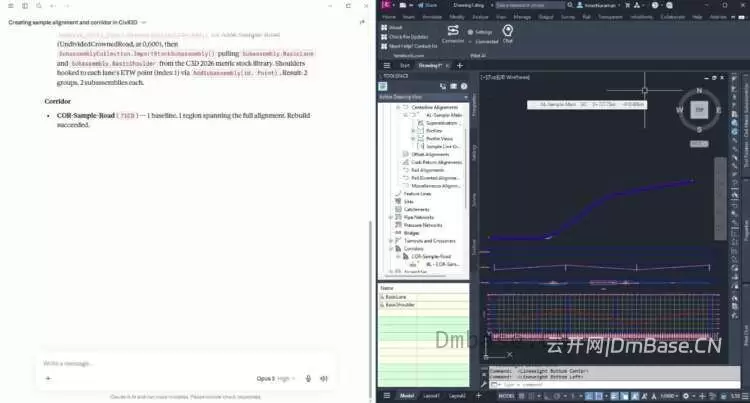This screenshot has height=403, width=750.
Task: Open the signed-in user account menu
Action: 599,5
